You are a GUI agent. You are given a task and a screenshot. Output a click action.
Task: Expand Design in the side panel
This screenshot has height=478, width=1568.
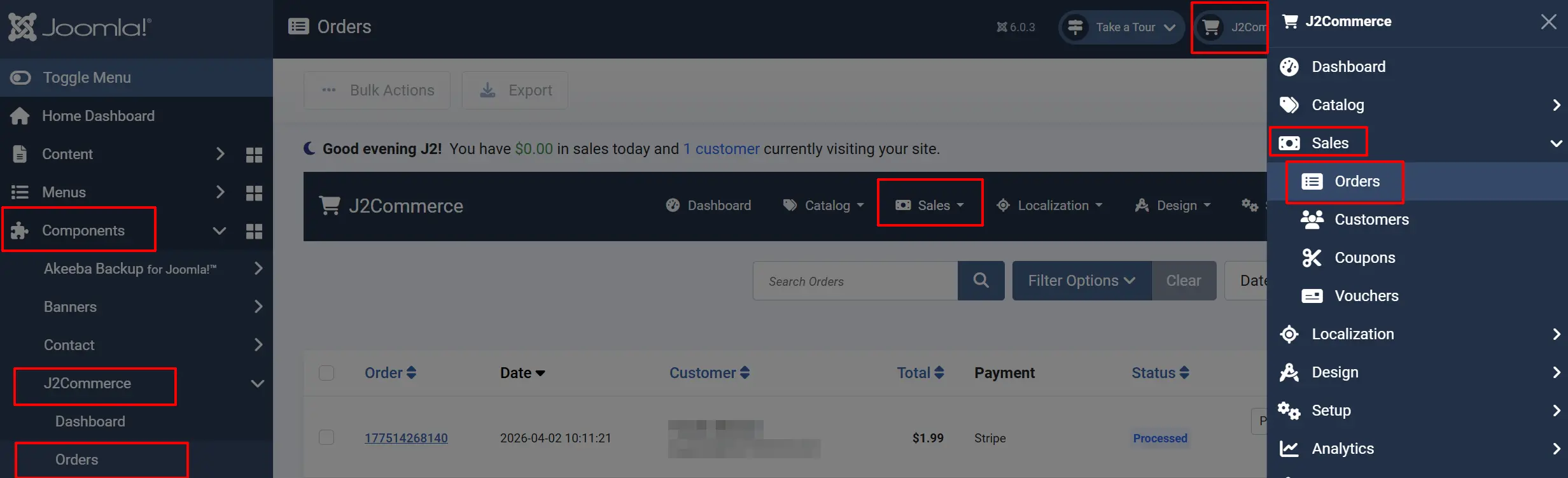coord(1556,372)
